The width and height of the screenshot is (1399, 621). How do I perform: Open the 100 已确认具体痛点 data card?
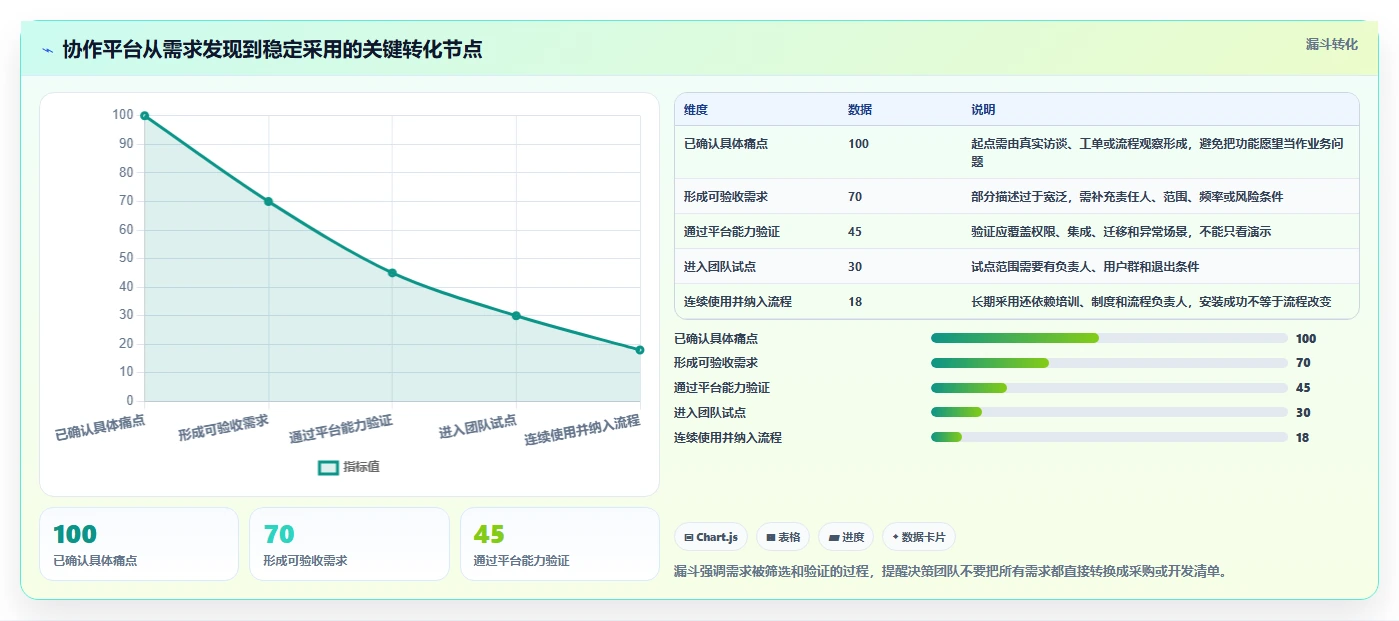[139, 544]
